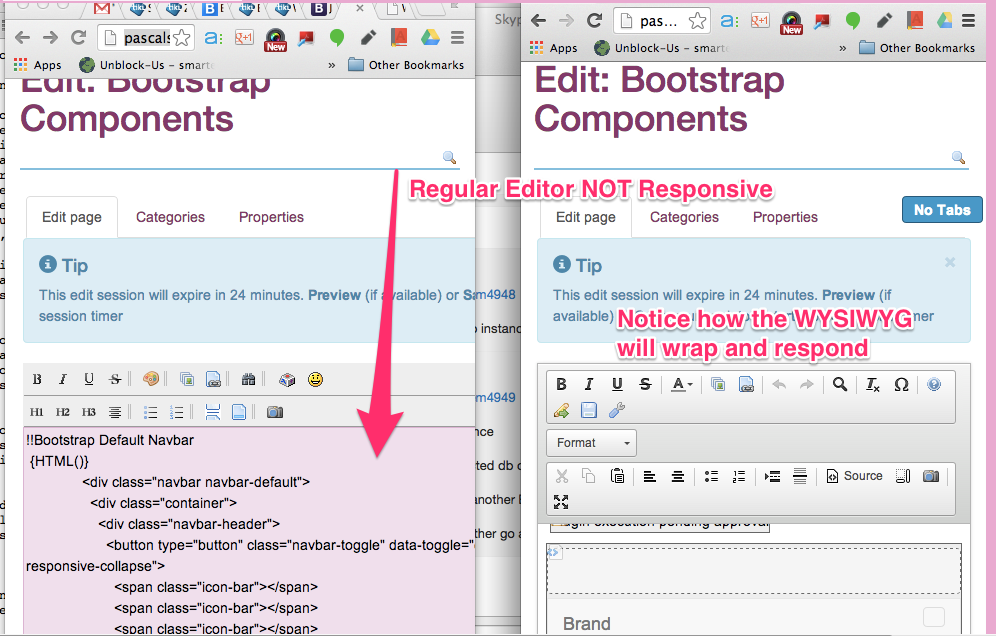Toggle maximize for the WYSIWYG editor
The width and height of the screenshot is (996, 636).
tap(561, 502)
